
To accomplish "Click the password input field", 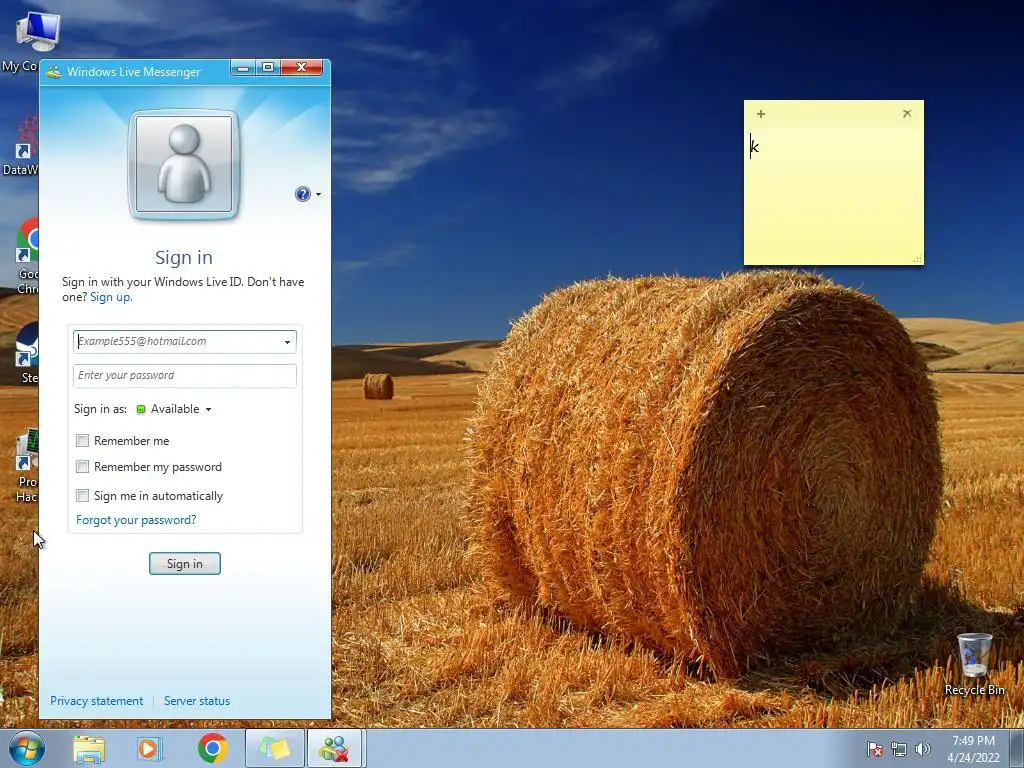I will click(185, 376).
